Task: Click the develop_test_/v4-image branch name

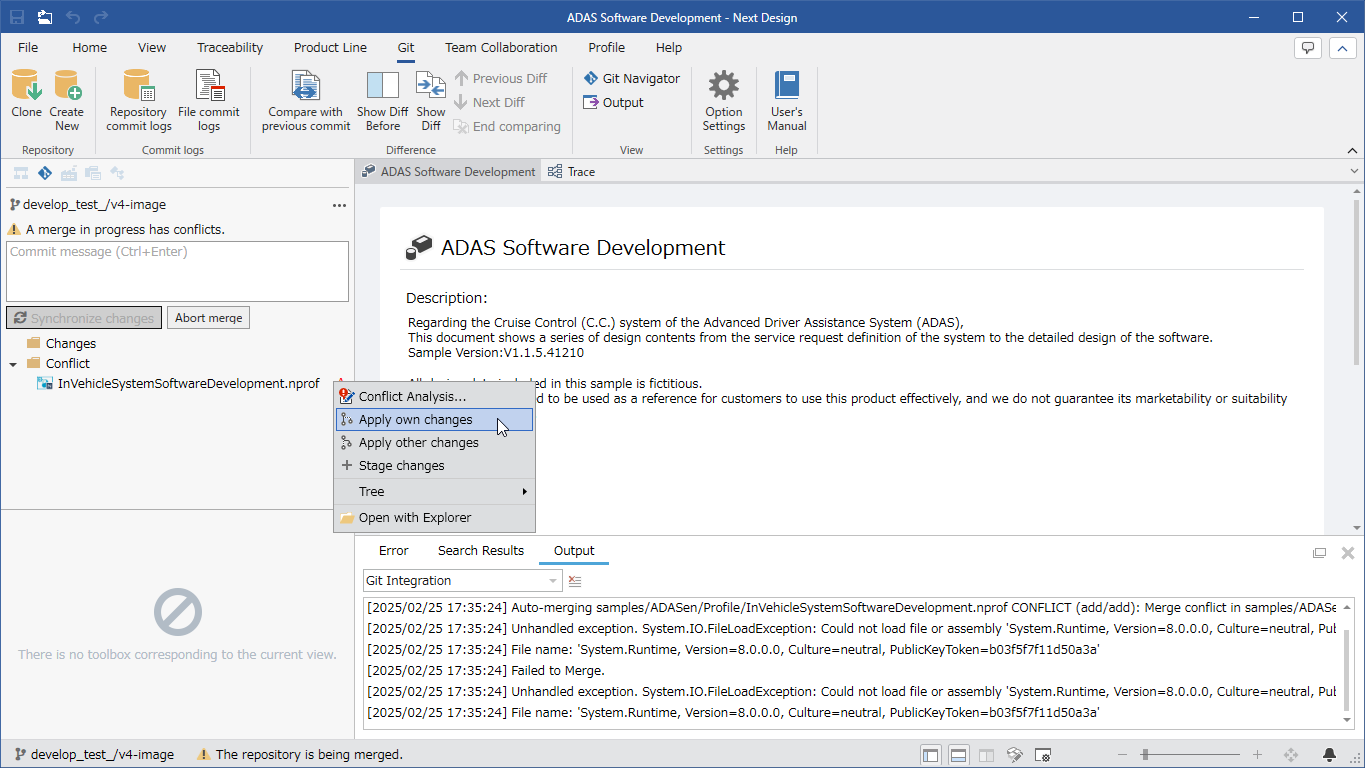Action: point(94,204)
